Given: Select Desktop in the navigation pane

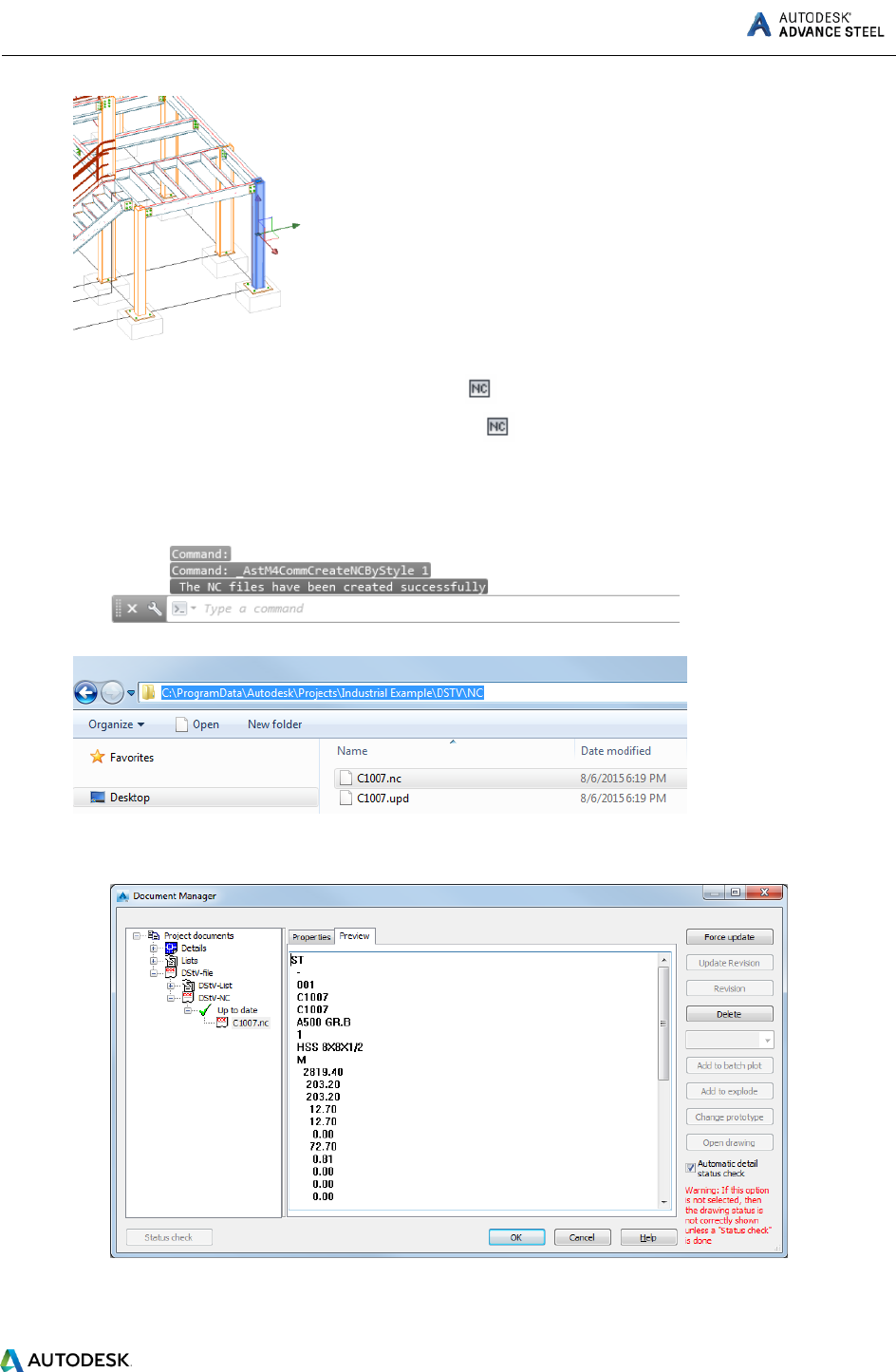Looking at the screenshot, I should [130, 798].
